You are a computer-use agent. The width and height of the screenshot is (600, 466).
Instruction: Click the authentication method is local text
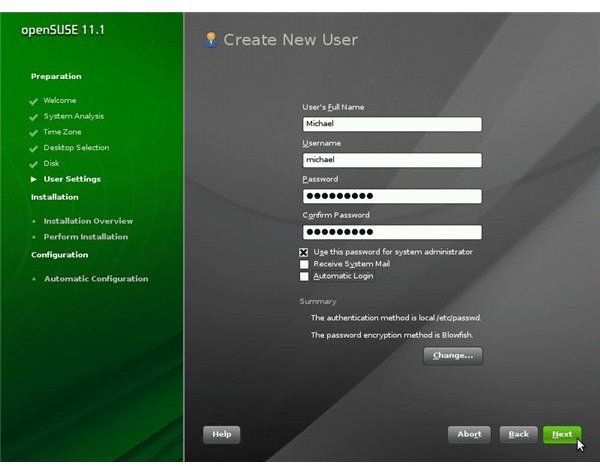pos(396,318)
